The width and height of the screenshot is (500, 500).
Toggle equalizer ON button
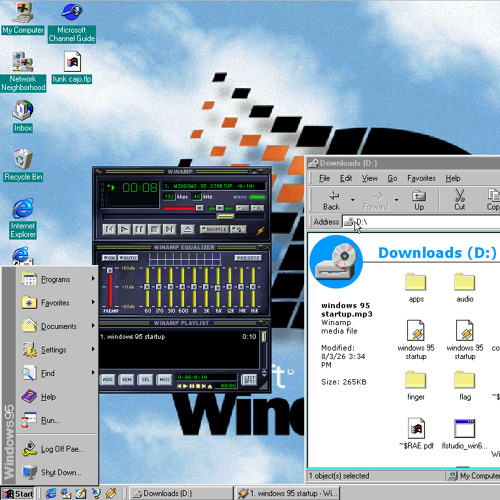tap(109, 258)
